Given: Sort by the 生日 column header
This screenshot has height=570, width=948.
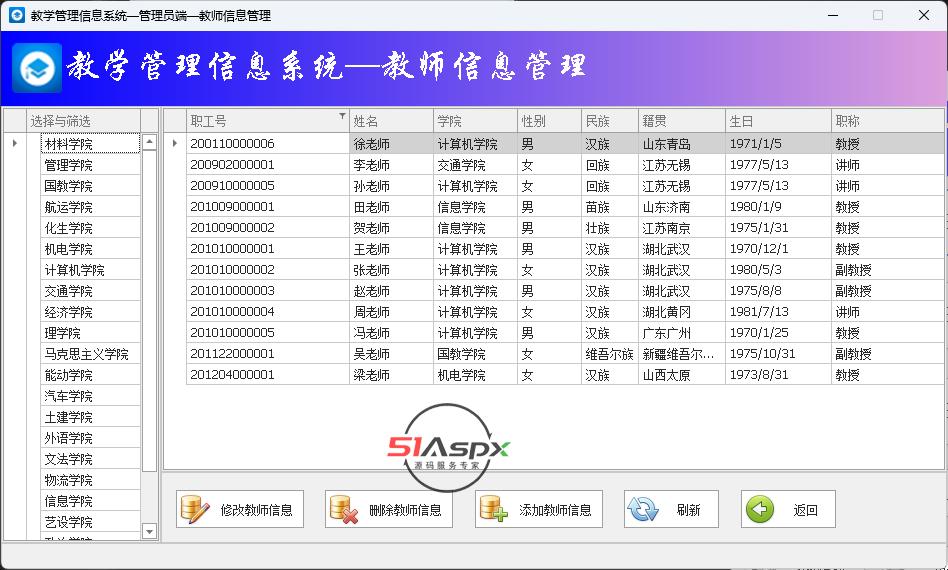Looking at the screenshot, I should [x=777, y=121].
